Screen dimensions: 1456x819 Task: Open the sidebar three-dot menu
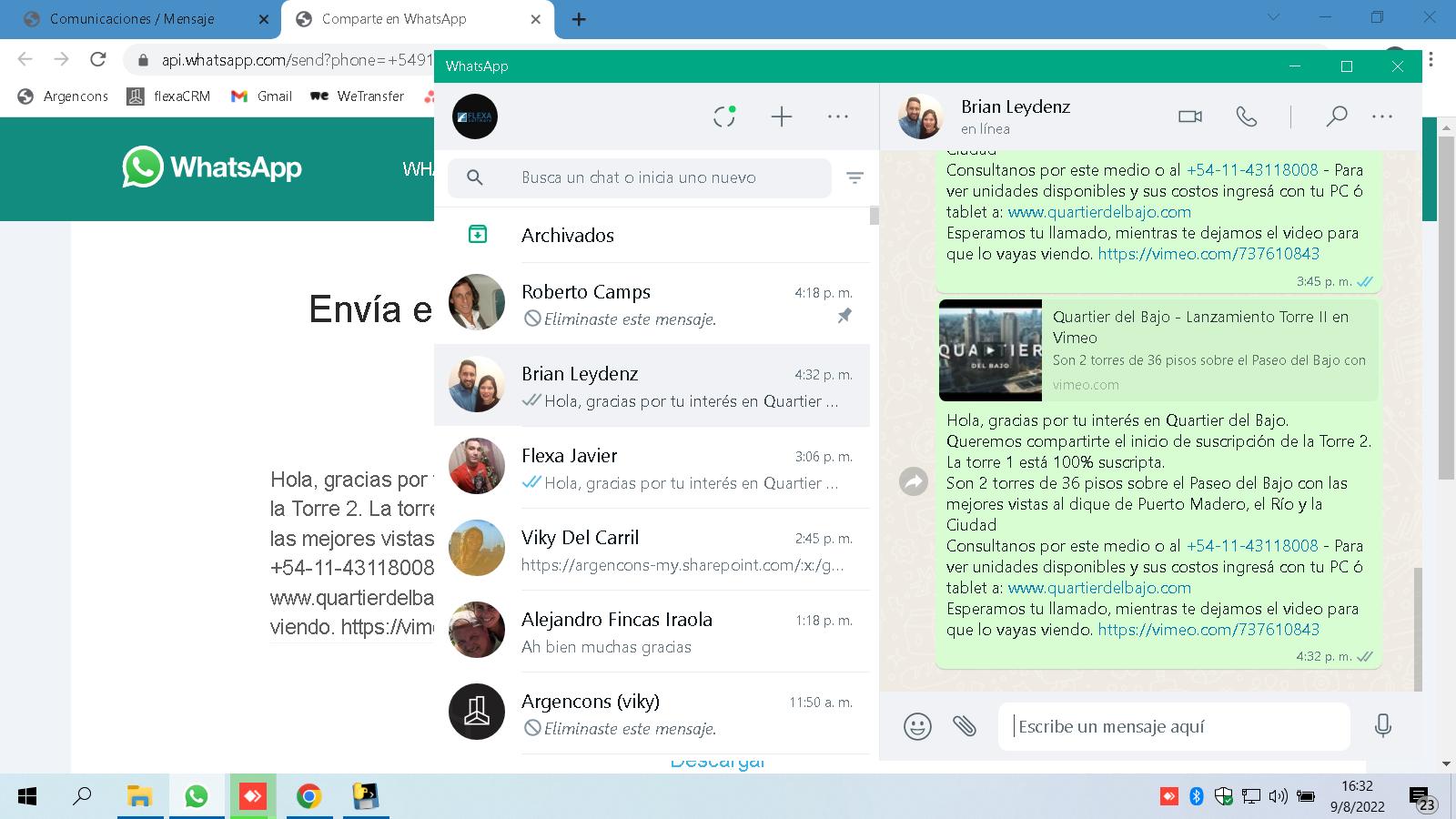838,116
